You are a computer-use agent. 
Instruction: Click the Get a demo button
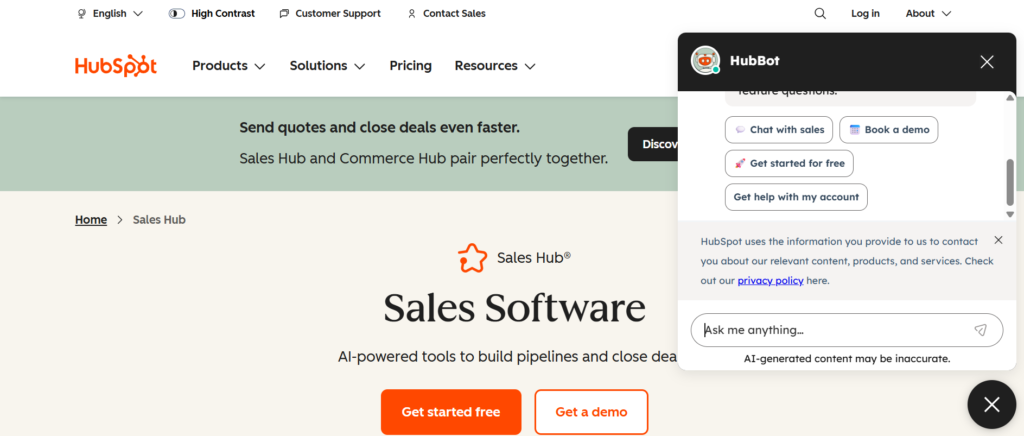click(591, 412)
